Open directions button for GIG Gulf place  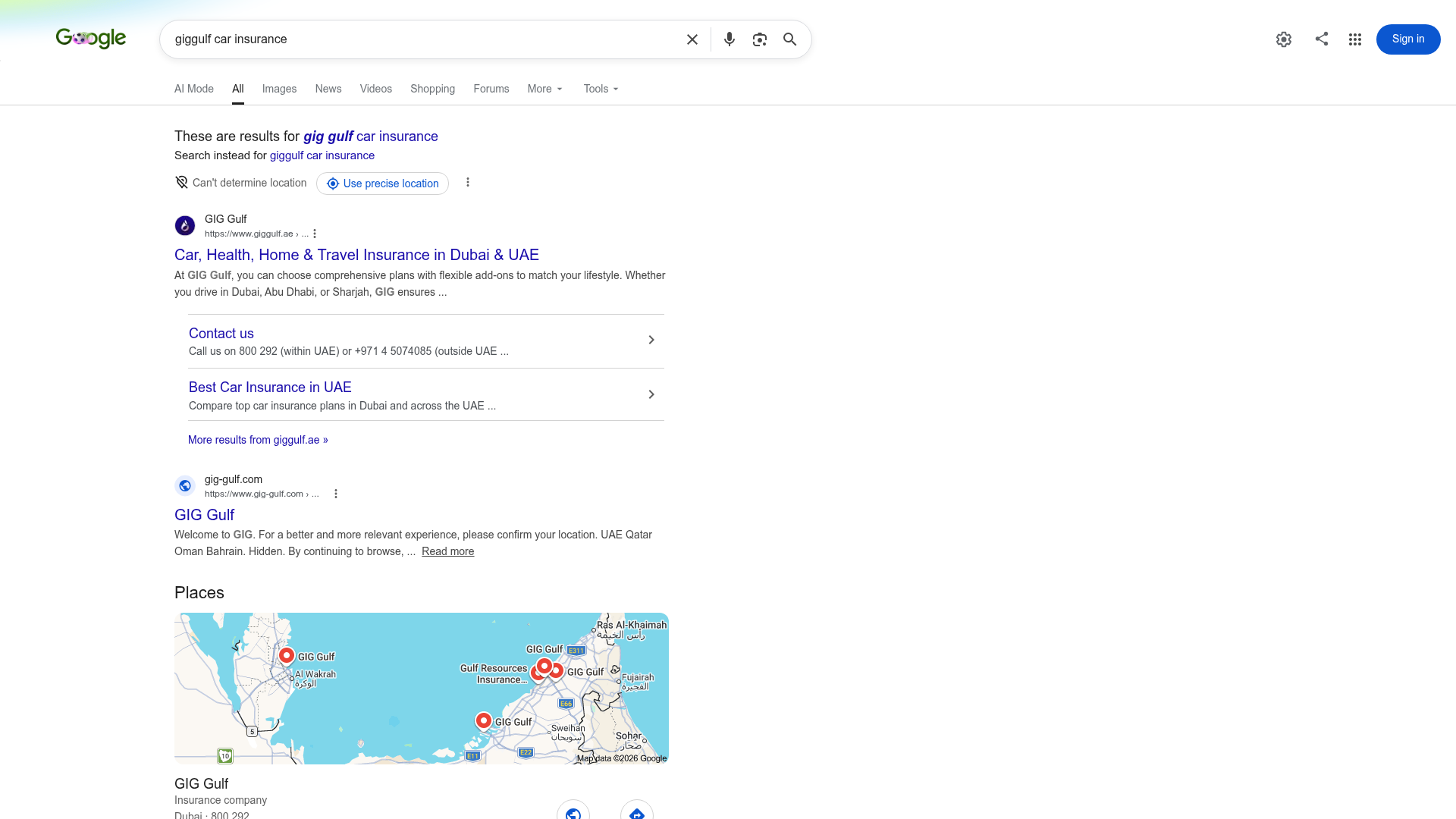tap(637, 810)
